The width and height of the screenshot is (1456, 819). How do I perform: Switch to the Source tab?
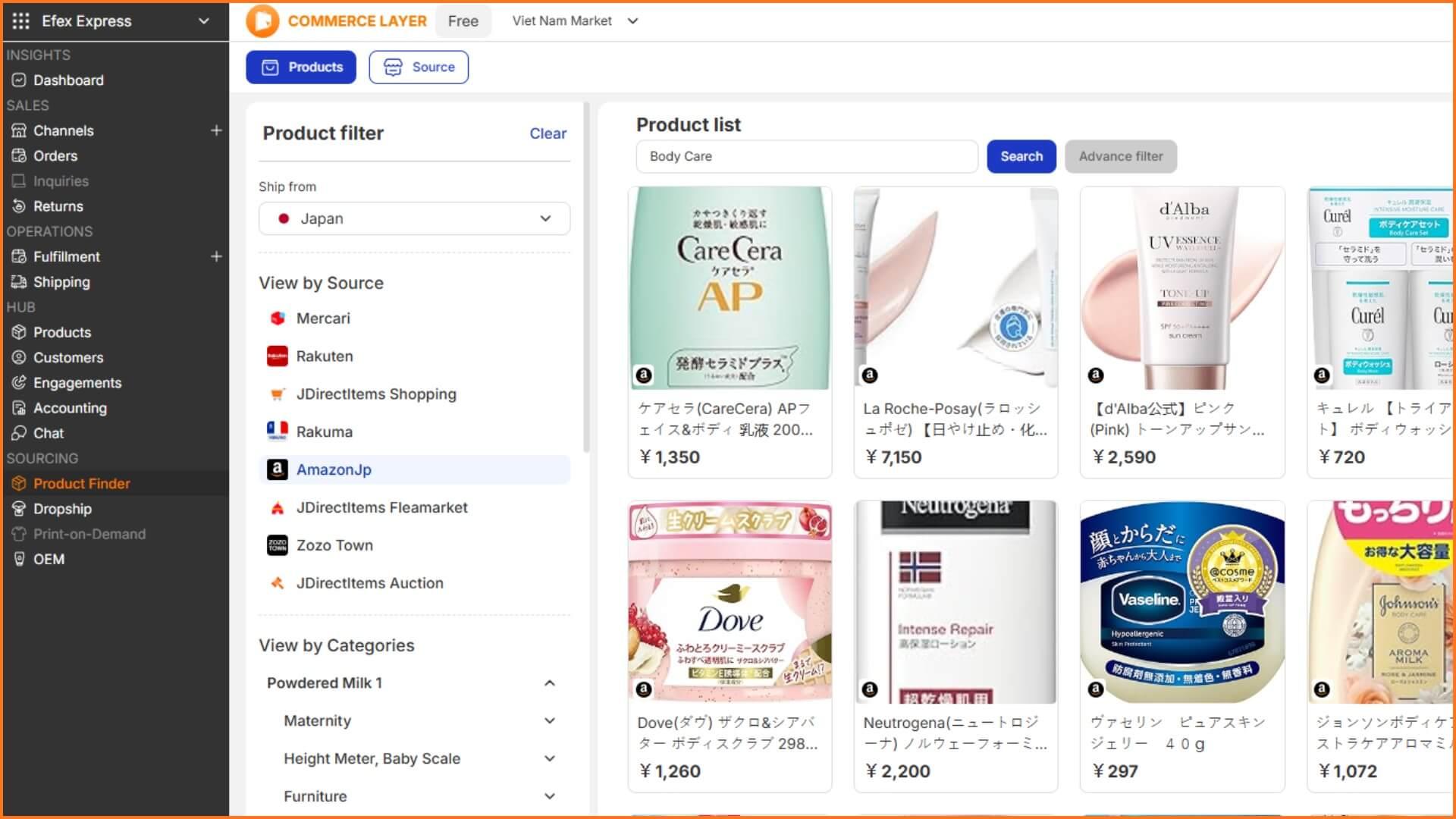pos(419,67)
